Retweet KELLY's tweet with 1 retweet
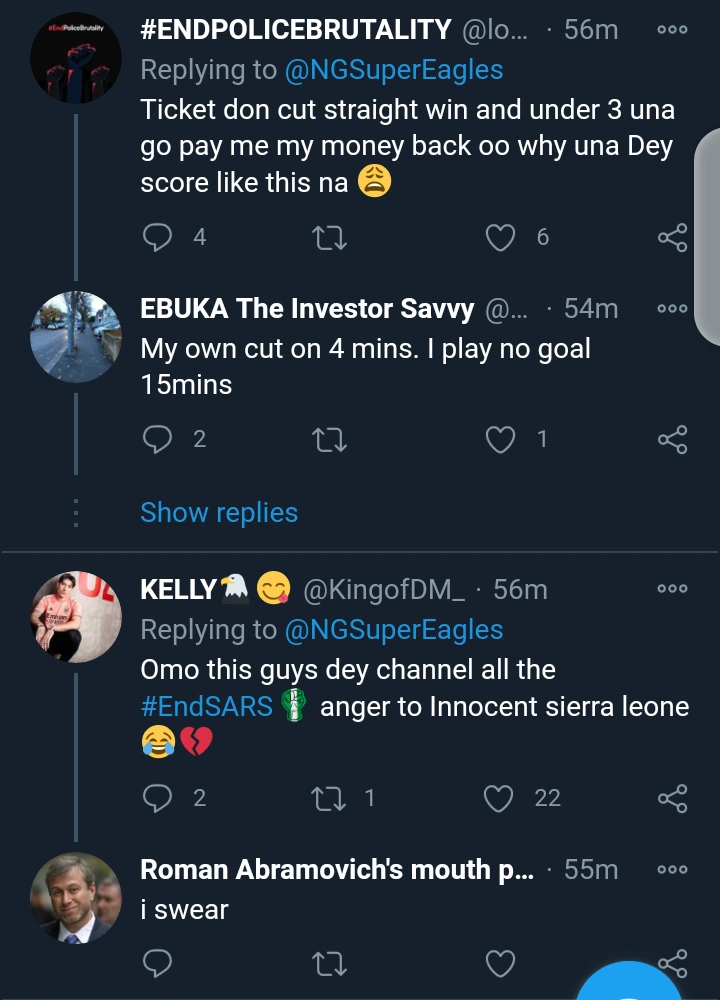 [327, 797]
